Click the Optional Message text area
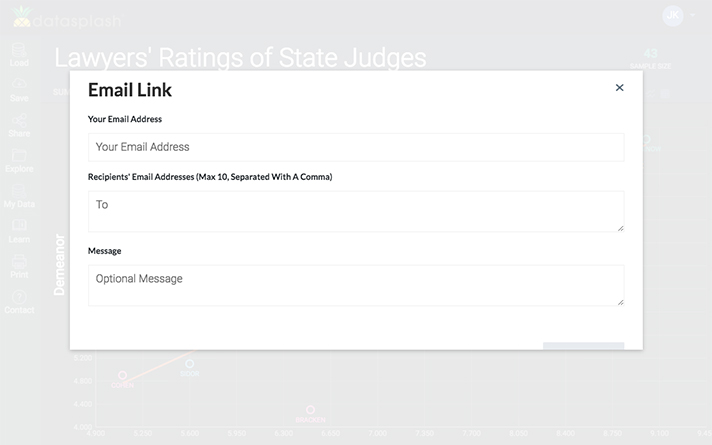 tap(356, 285)
